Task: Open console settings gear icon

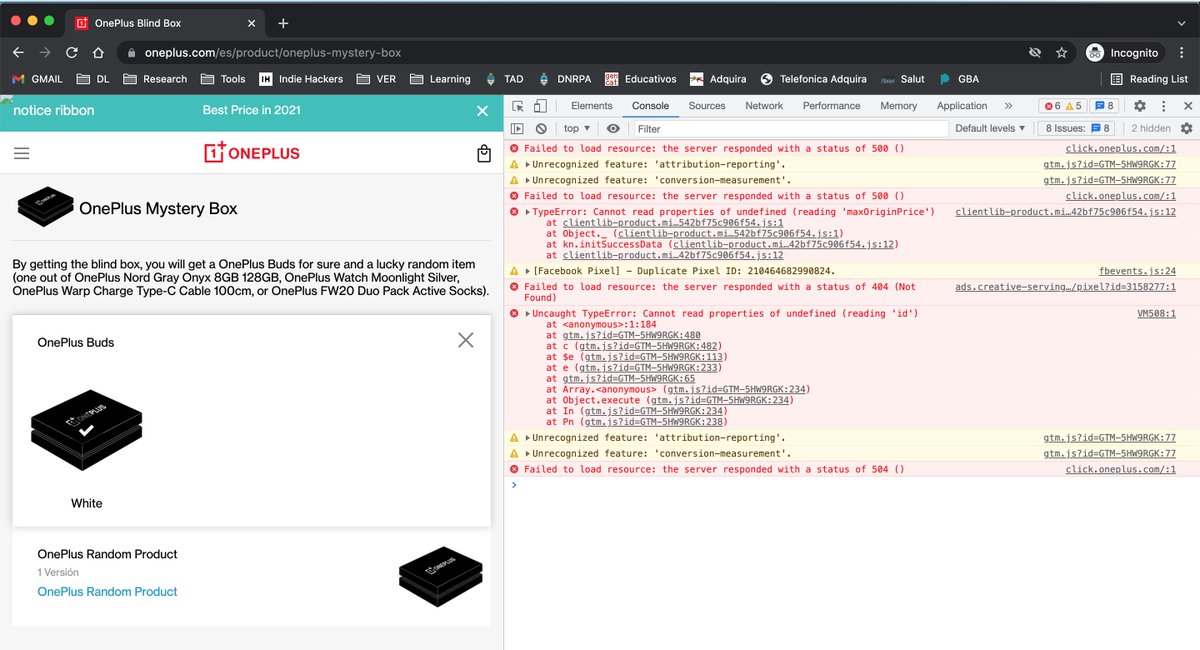Action: pyautogui.click(x=1187, y=128)
